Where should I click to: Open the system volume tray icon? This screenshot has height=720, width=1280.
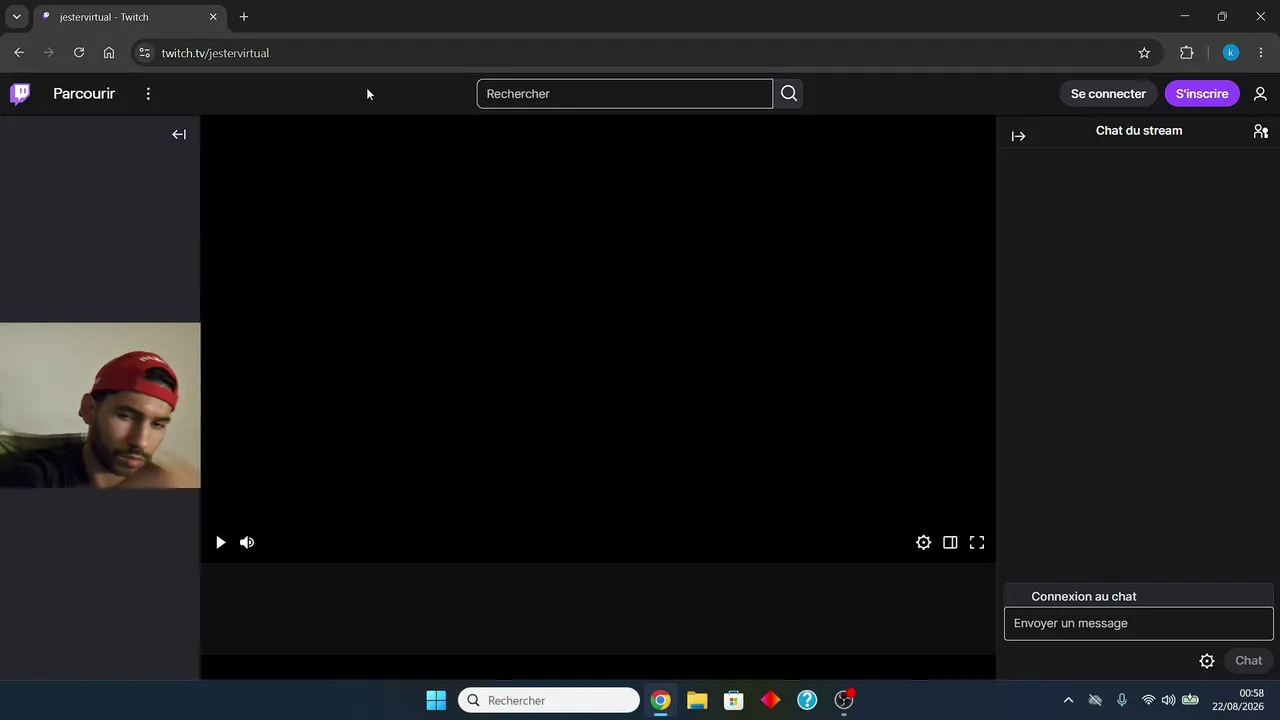(1168, 700)
